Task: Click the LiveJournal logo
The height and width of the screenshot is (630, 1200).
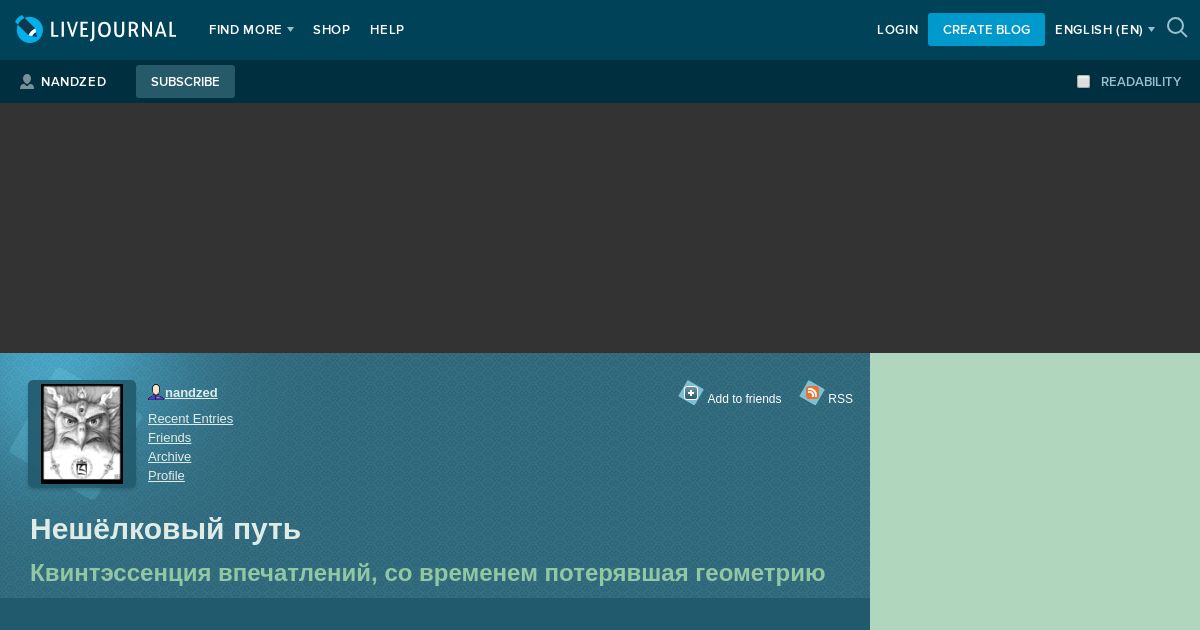Action: pyautogui.click(x=96, y=30)
